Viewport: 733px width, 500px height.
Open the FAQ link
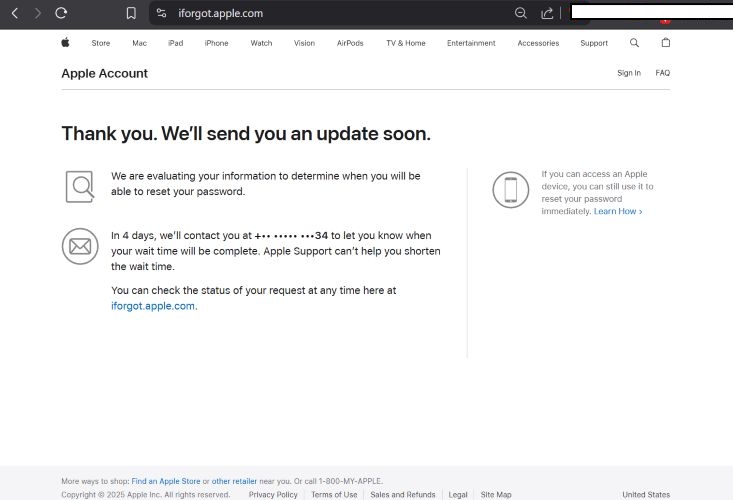coord(662,73)
